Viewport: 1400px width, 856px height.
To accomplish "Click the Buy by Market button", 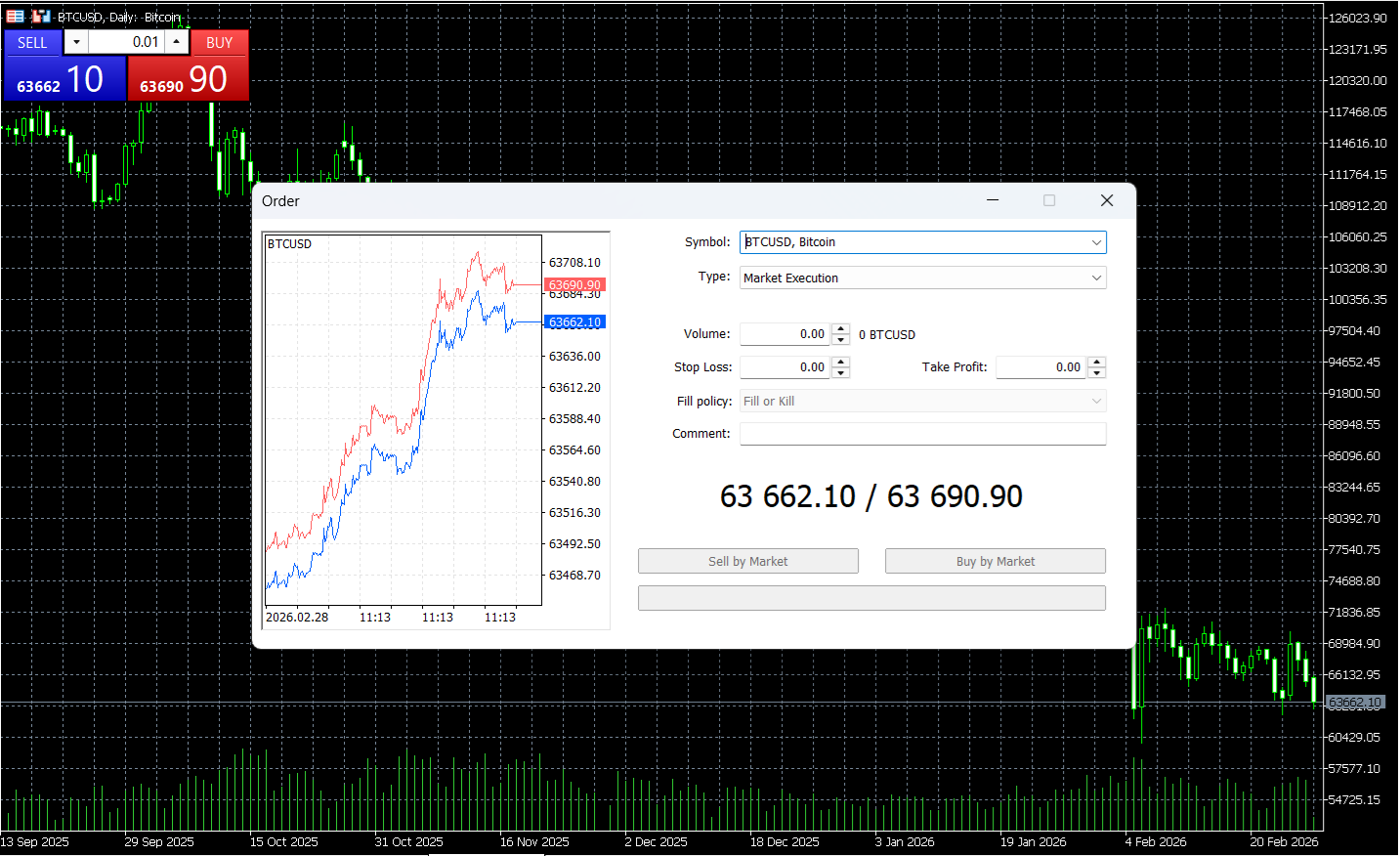I will (996, 561).
